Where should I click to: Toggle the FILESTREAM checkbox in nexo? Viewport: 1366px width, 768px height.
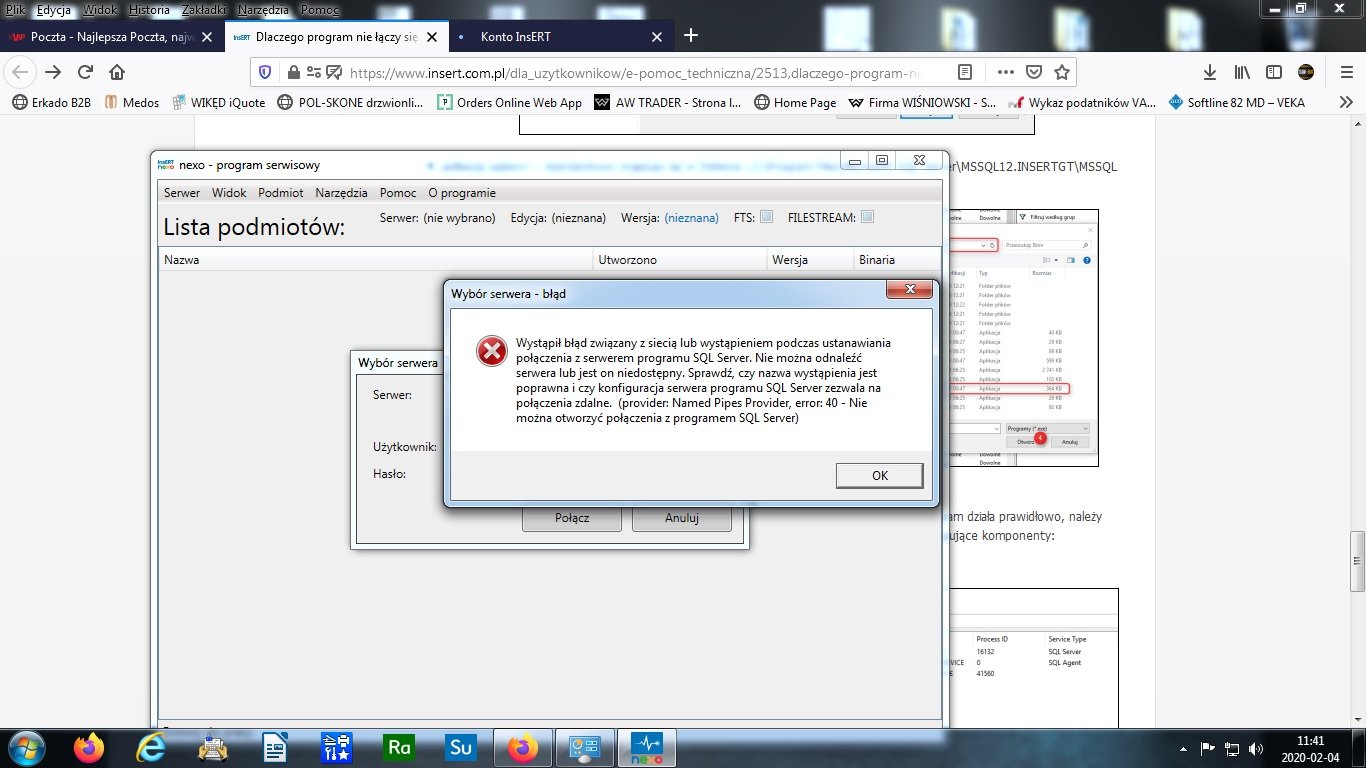[x=868, y=216]
